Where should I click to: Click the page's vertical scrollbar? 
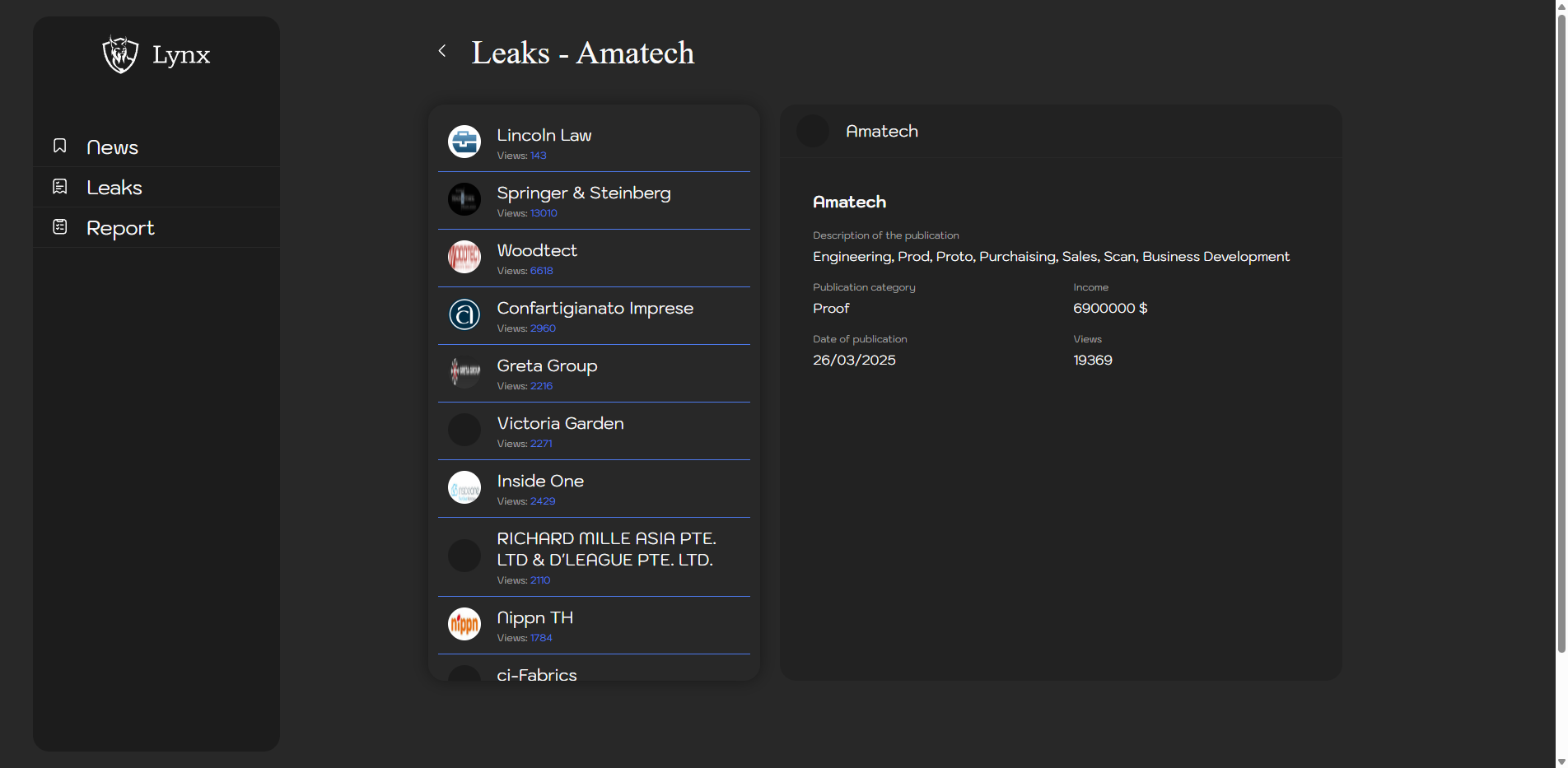click(1561, 329)
